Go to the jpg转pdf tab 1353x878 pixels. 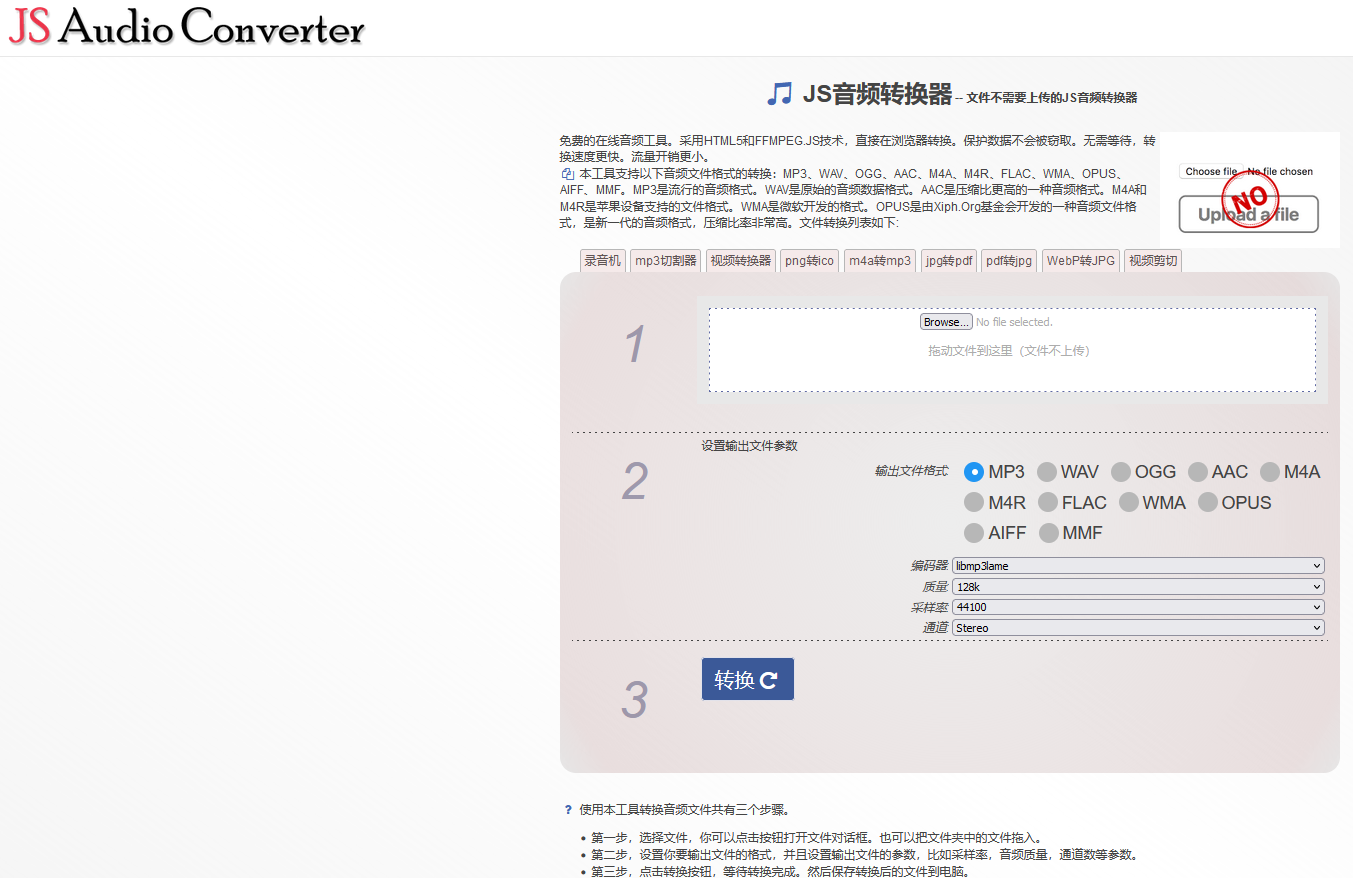[949, 261]
